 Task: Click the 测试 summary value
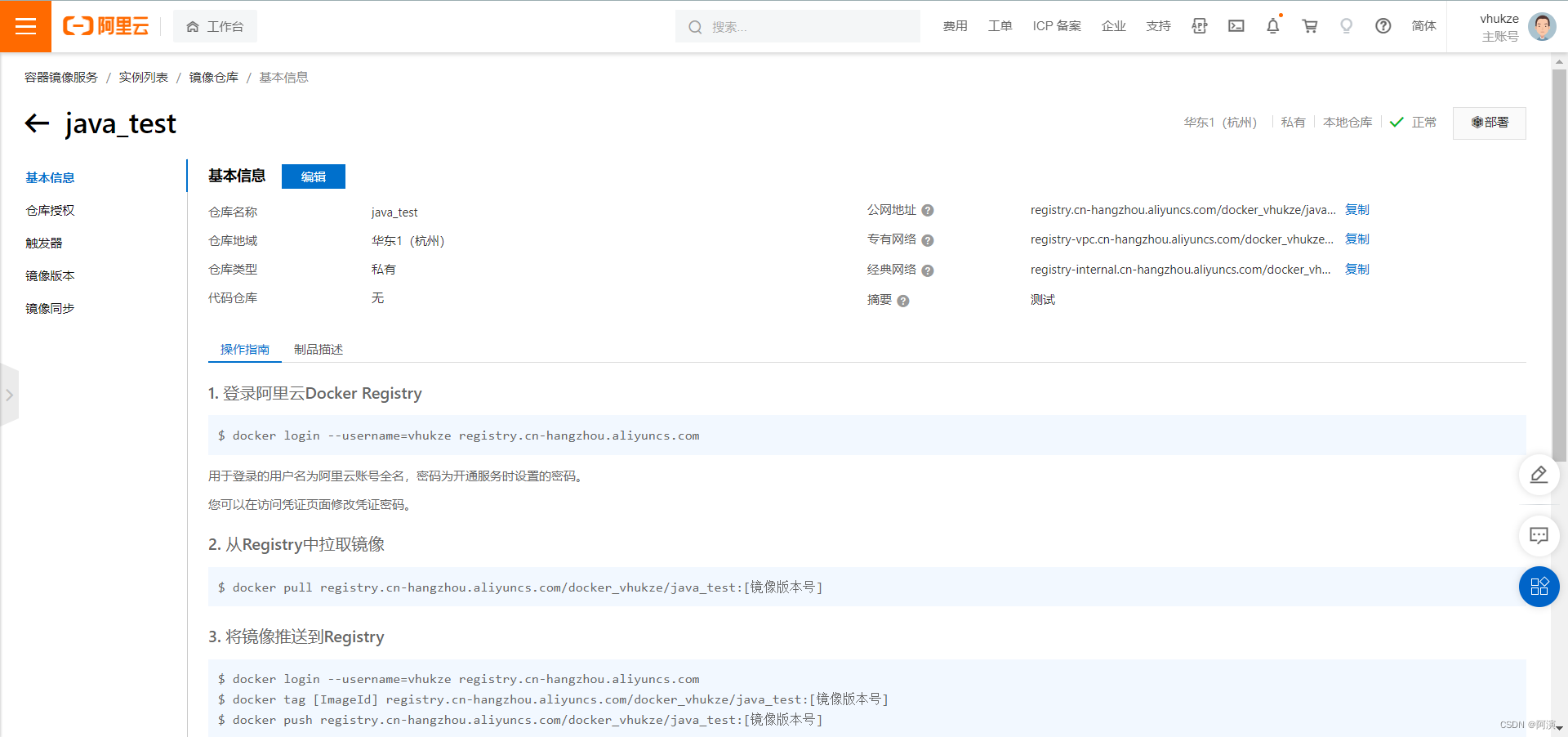[x=1043, y=300]
